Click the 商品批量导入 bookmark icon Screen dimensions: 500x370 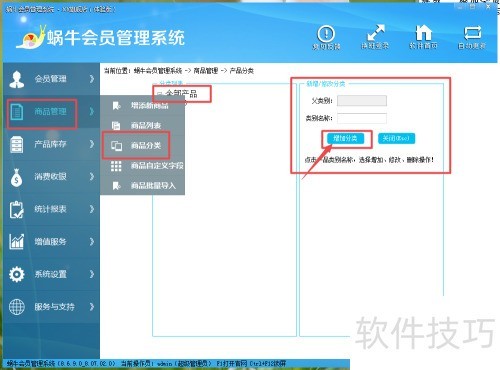pyautogui.click(x=116, y=186)
